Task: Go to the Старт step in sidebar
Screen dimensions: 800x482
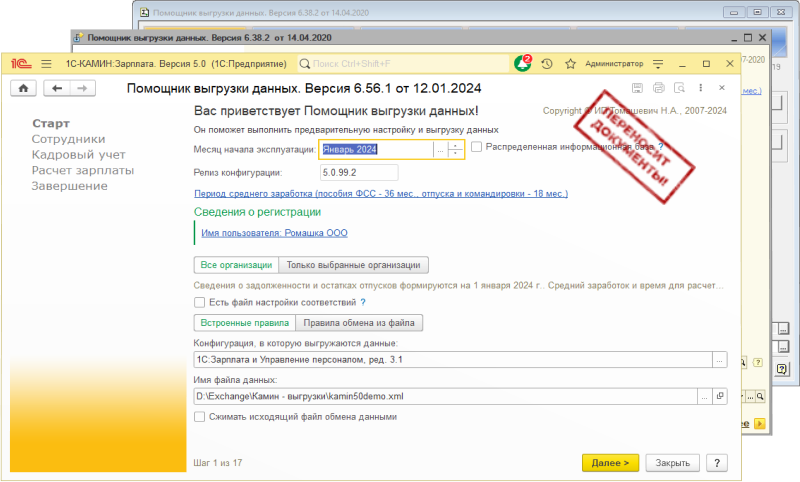Action: point(51,123)
